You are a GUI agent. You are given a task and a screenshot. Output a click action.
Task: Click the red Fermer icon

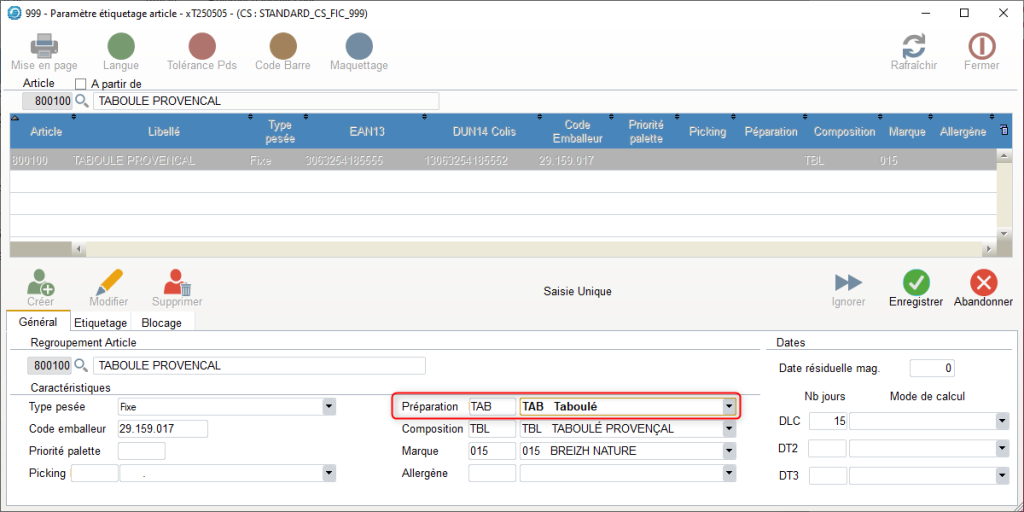[x=981, y=46]
